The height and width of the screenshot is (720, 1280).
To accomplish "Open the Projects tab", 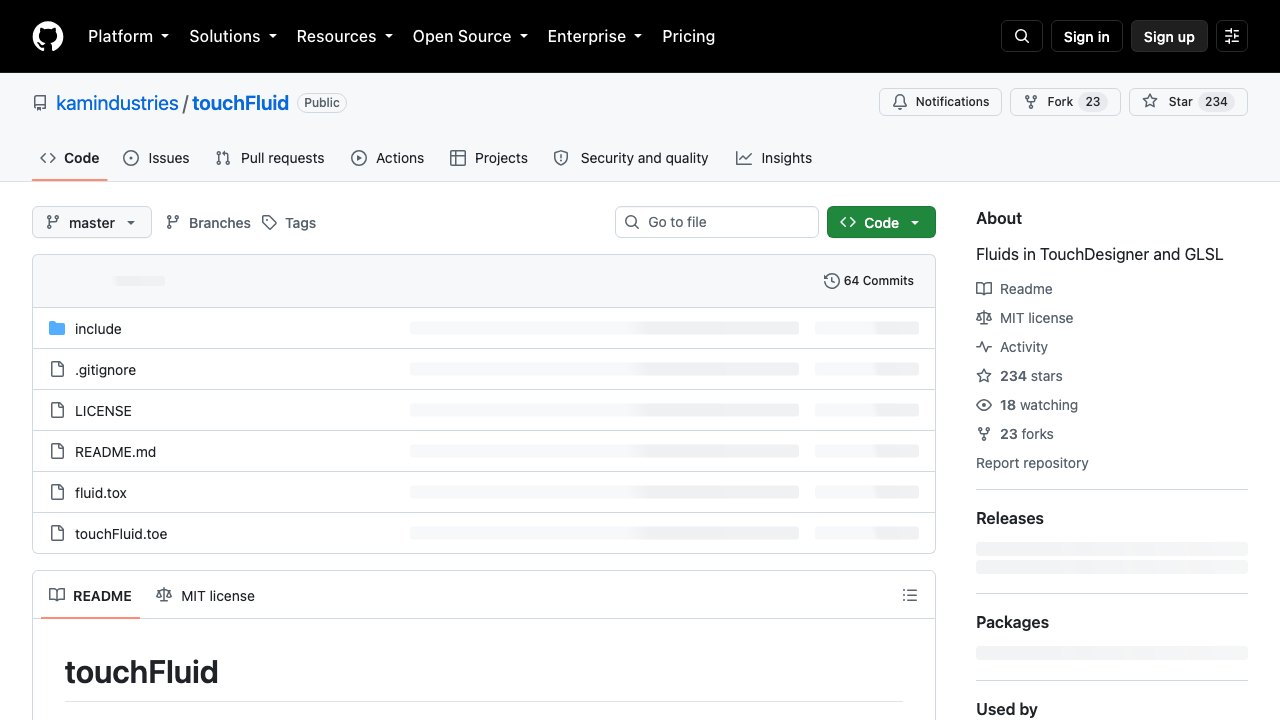I will (489, 158).
